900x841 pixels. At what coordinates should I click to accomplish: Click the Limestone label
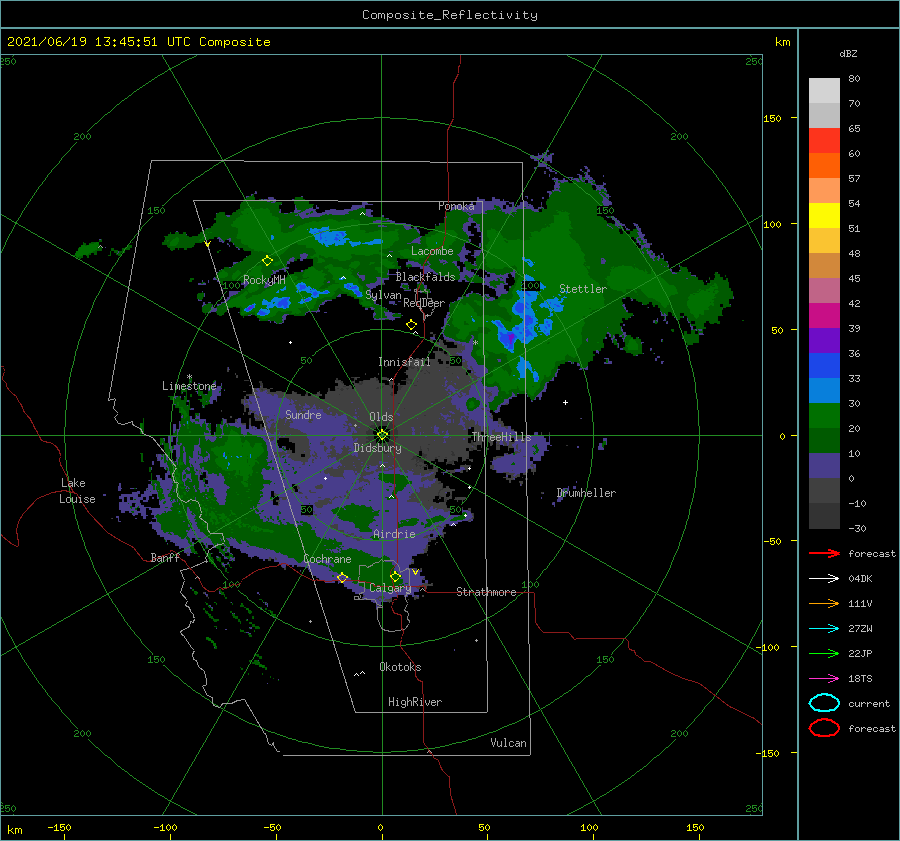(189, 386)
